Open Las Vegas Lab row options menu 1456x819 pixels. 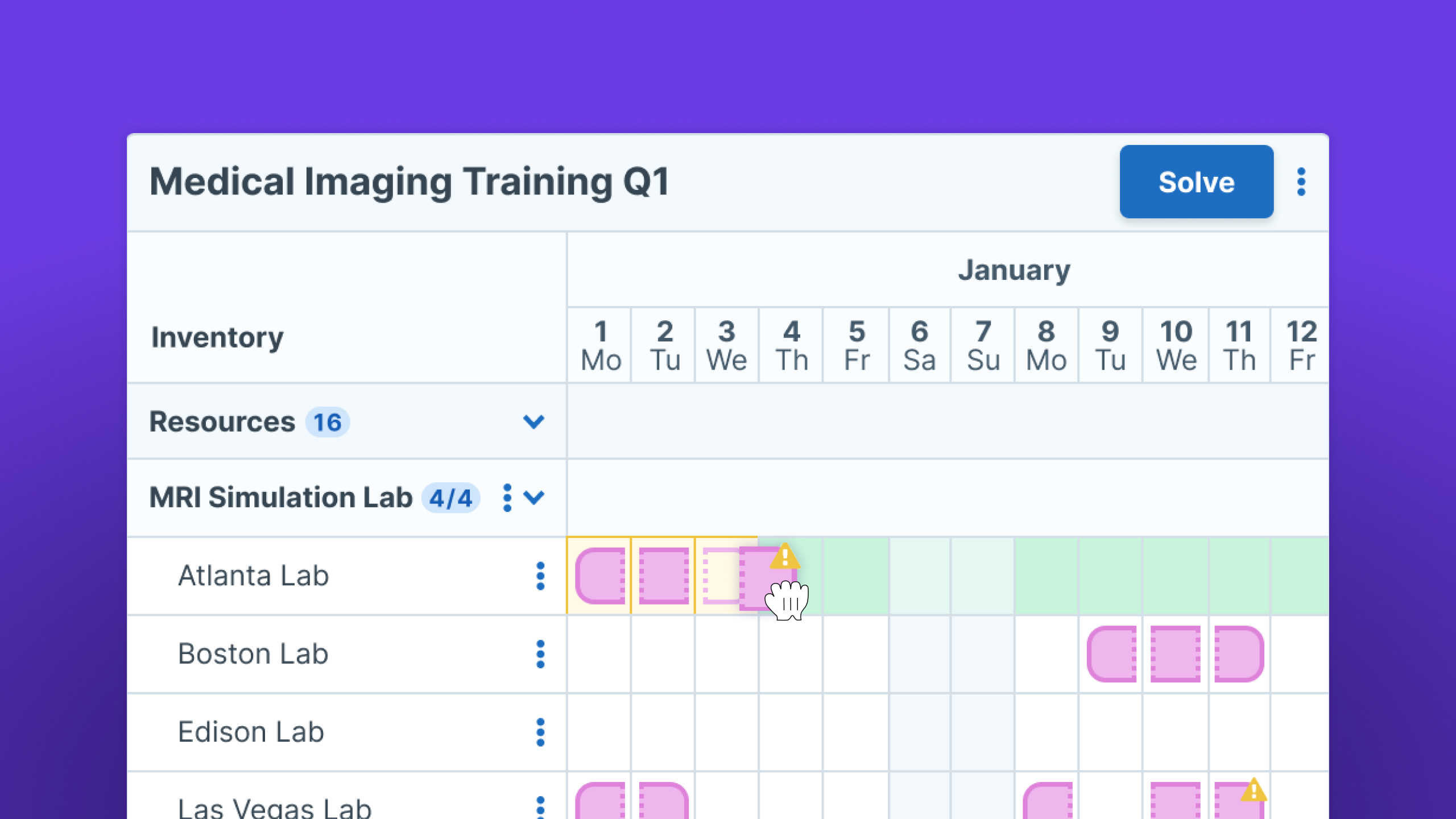(540, 808)
